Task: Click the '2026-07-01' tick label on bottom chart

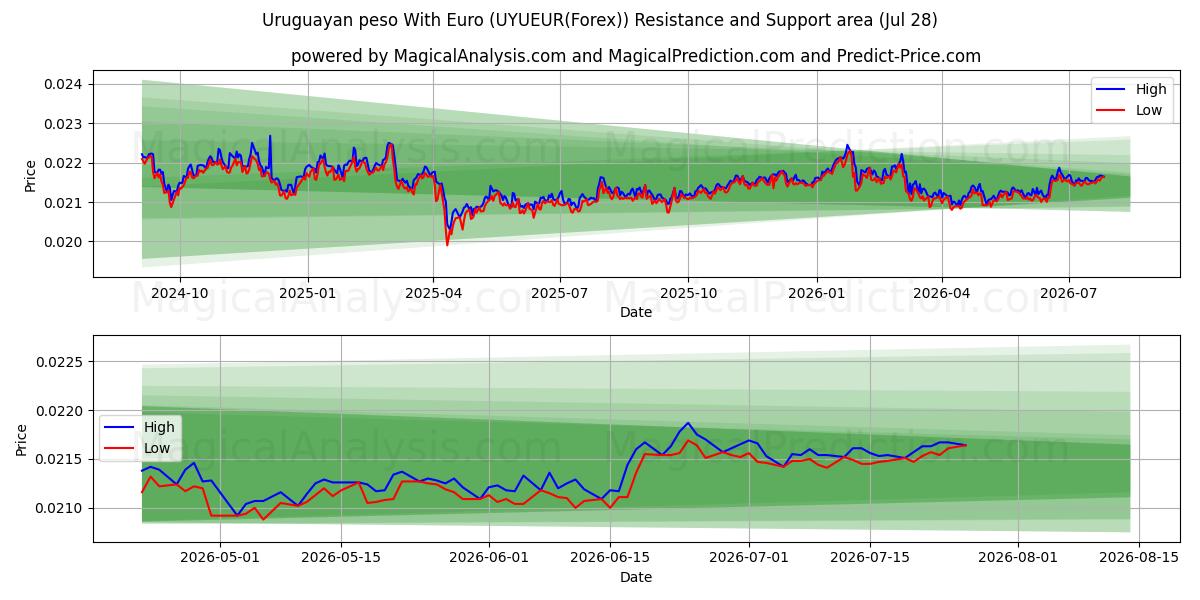Action: coord(749,558)
